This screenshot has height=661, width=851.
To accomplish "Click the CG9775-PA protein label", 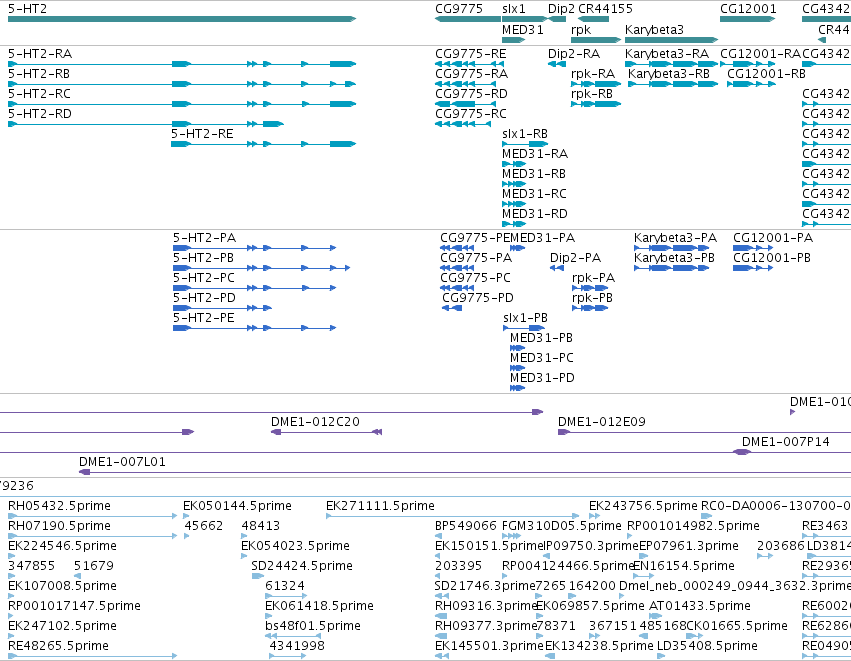I will 477,258.
